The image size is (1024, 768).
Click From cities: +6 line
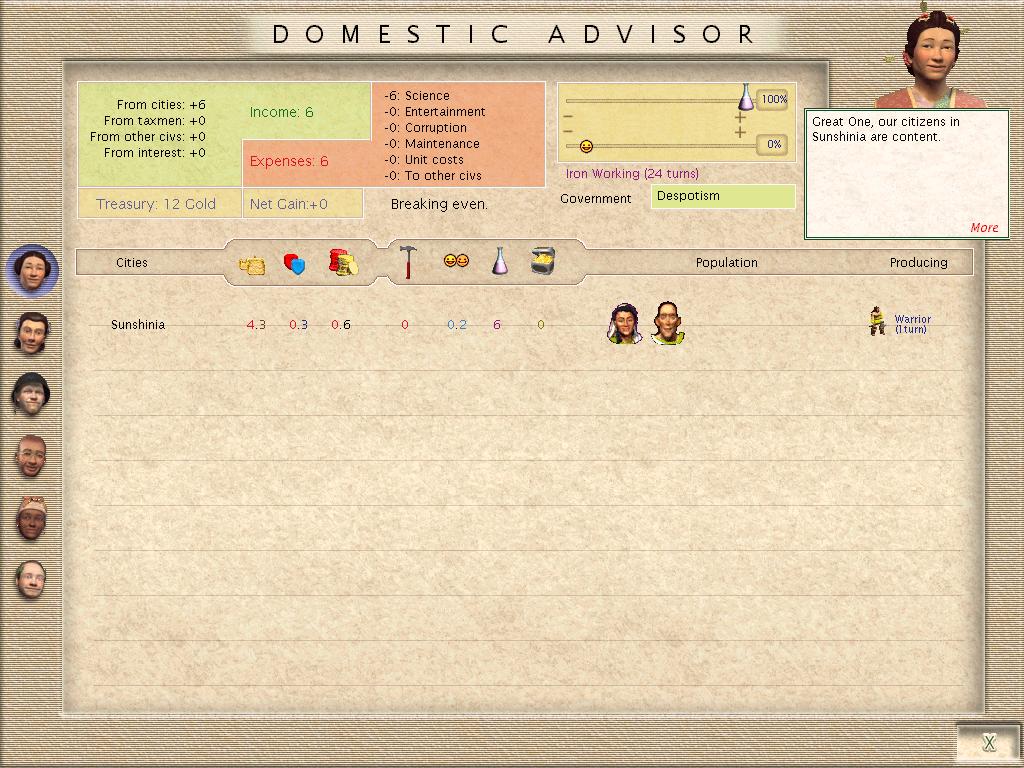tap(161, 104)
